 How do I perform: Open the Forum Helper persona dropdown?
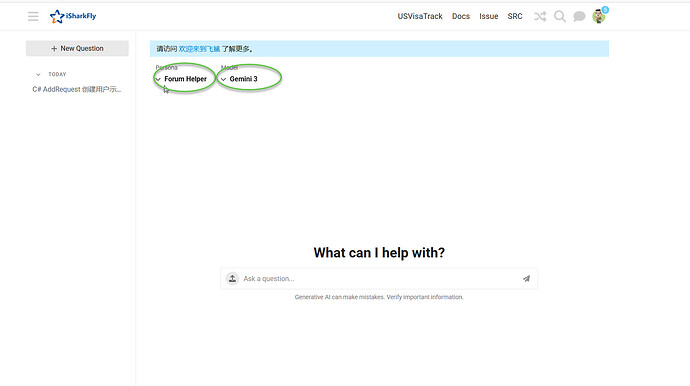181,79
